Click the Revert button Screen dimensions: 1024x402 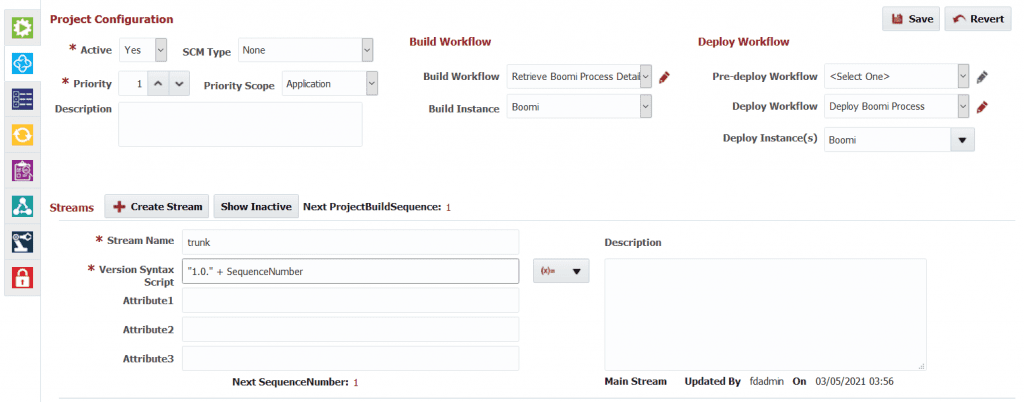[x=978, y=19]
